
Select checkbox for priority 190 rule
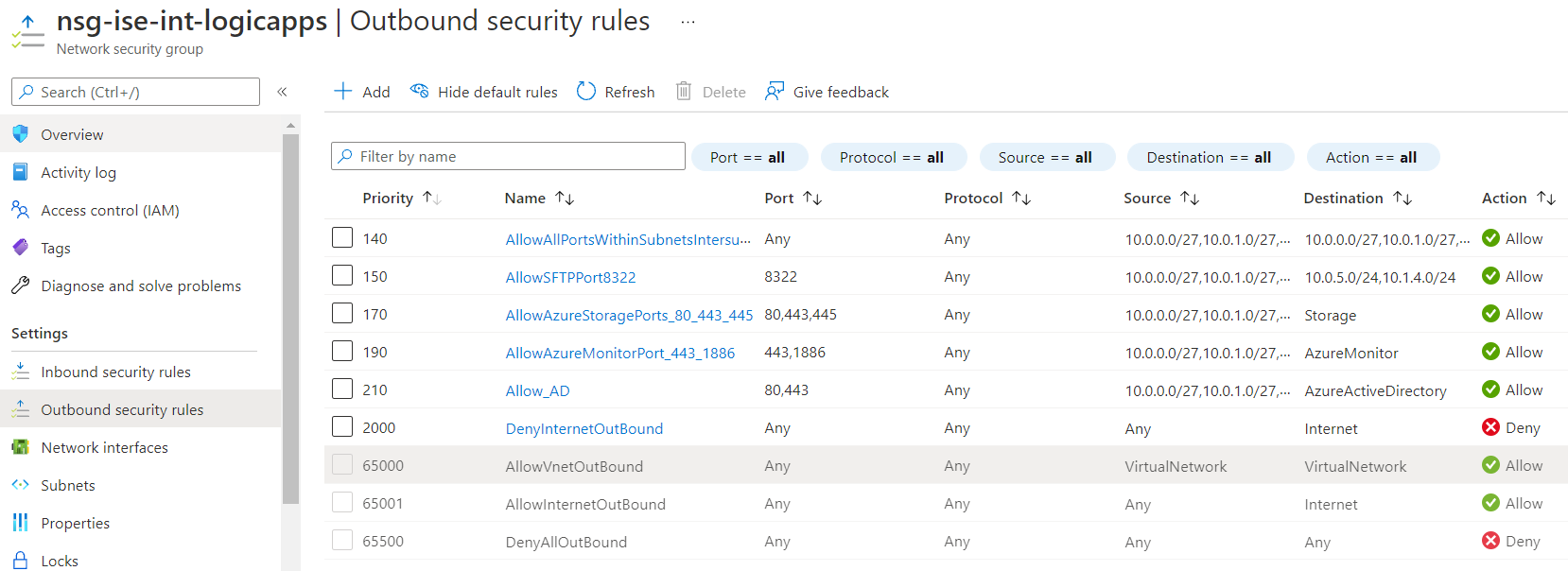tap(342, 351)
